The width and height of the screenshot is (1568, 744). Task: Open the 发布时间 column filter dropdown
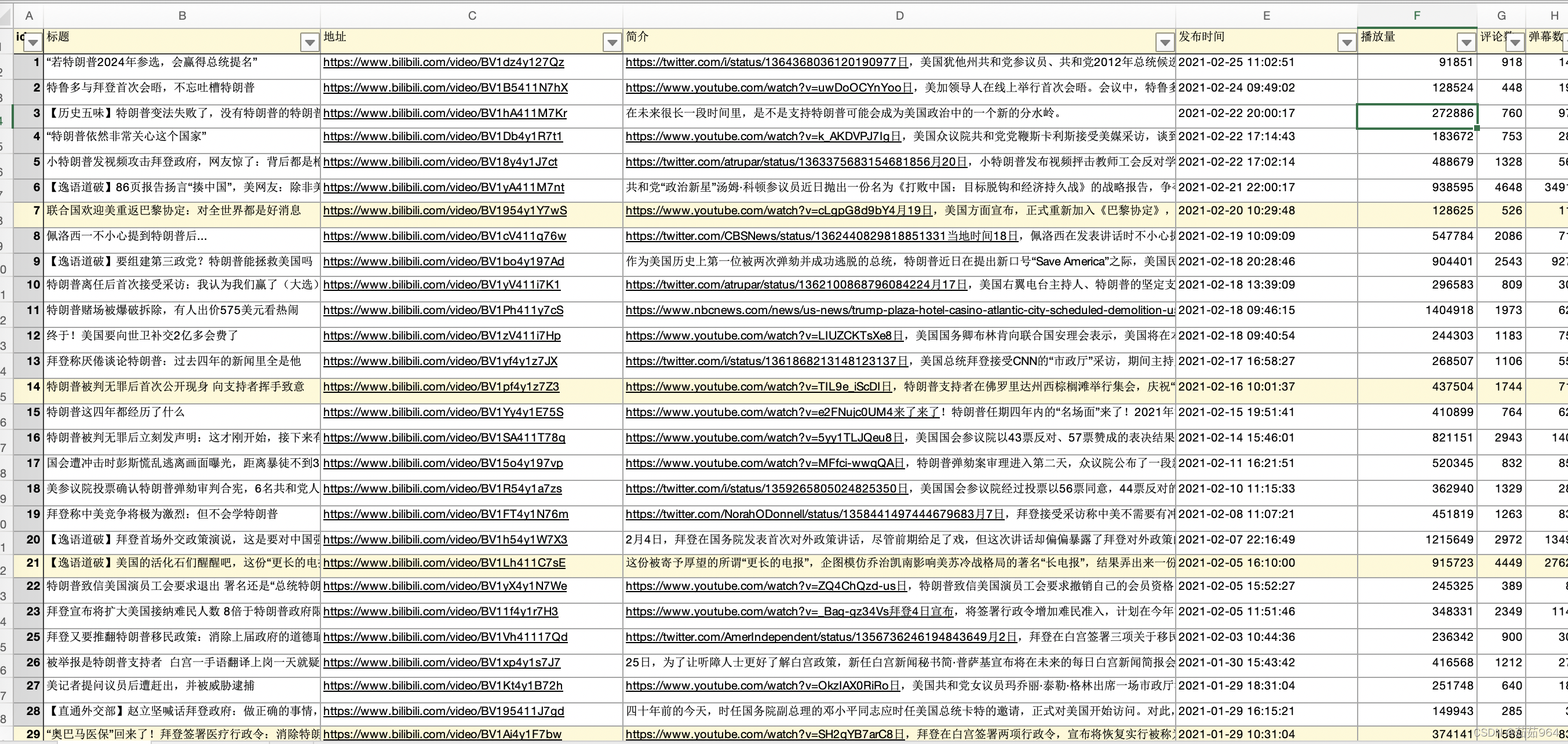point(1347,42)
